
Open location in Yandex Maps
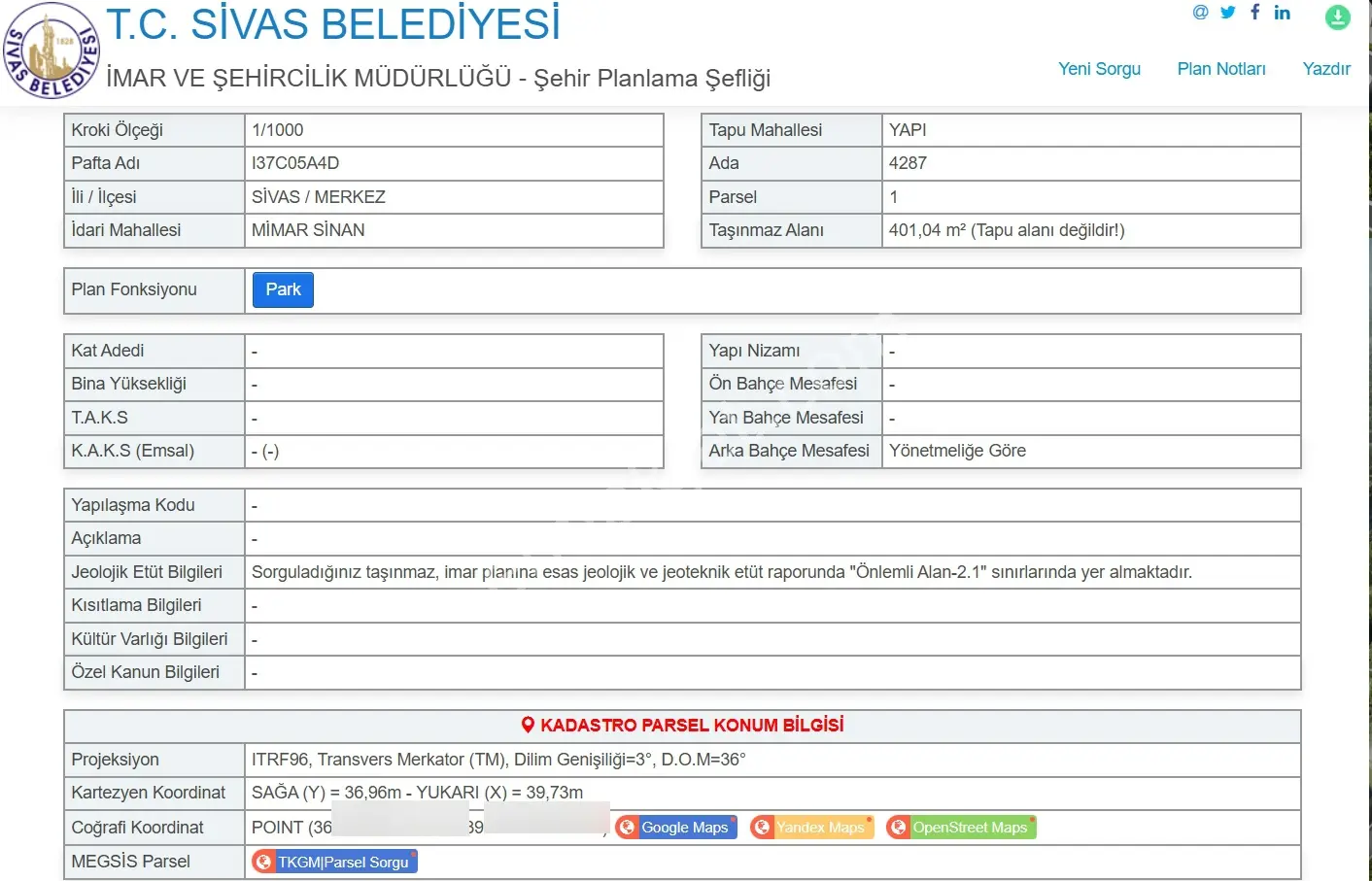pos(811,828)
